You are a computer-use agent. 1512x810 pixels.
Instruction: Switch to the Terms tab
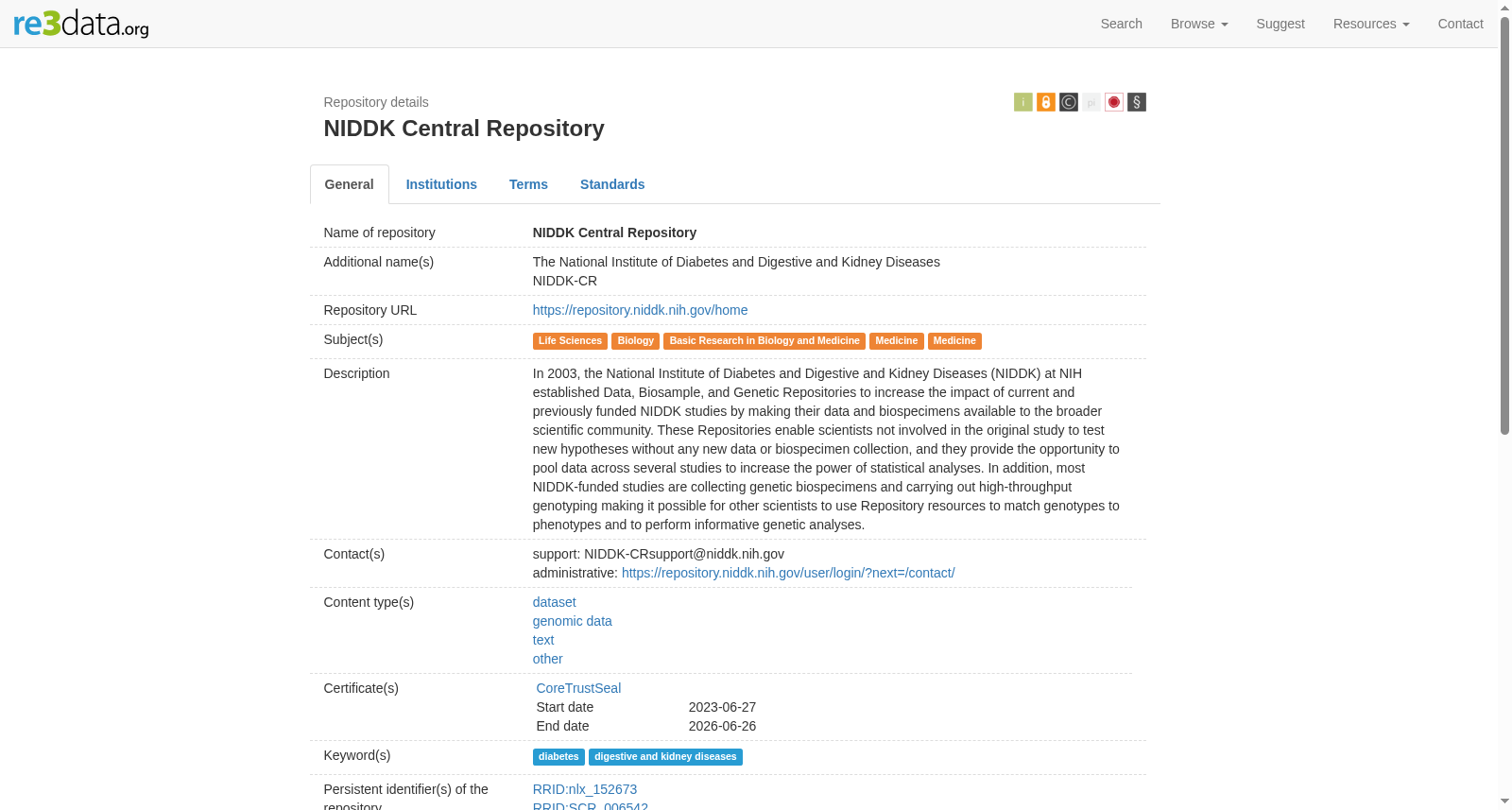(x=528, y=184)
